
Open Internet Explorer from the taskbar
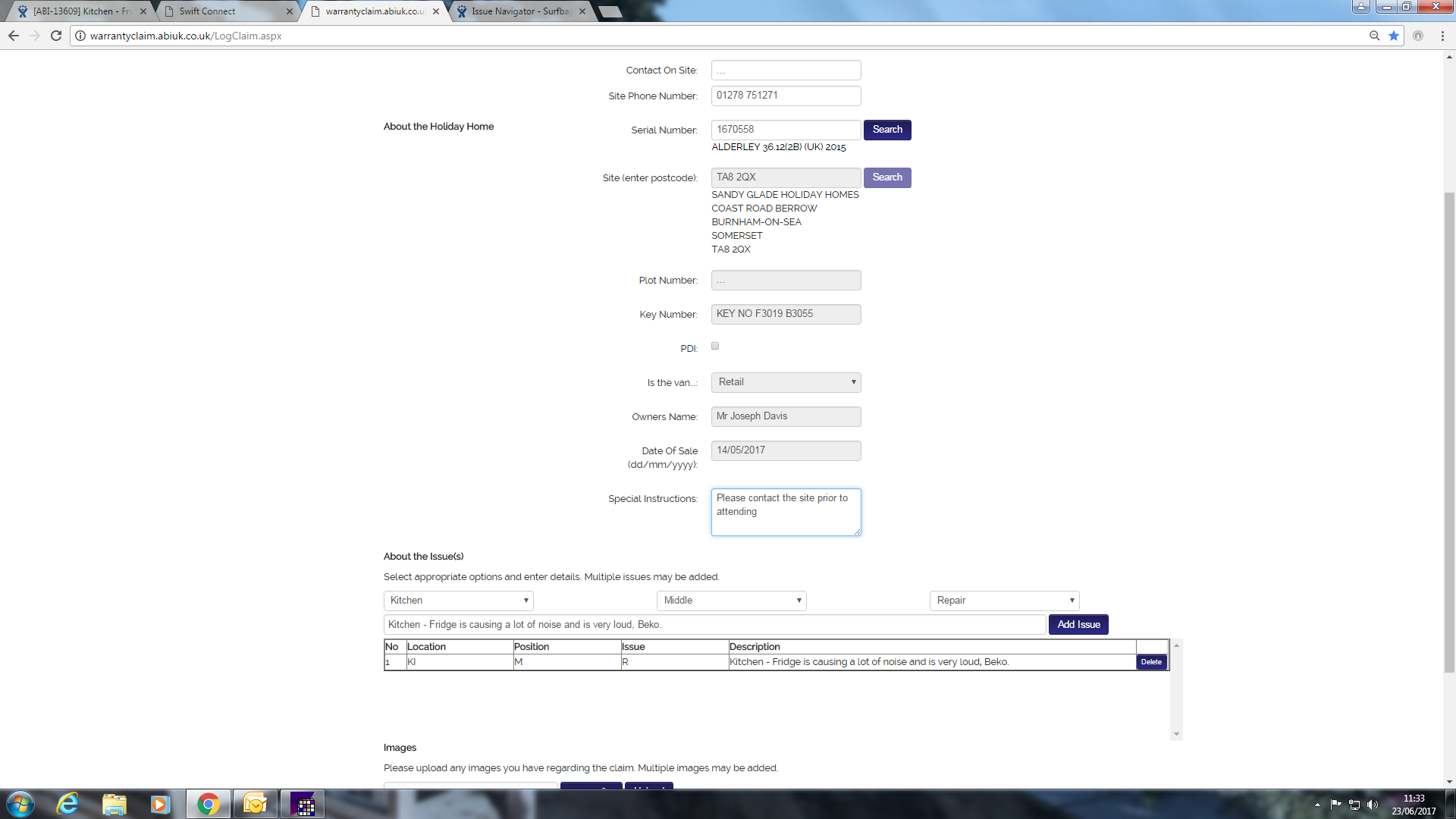click(x=67, y=804)
